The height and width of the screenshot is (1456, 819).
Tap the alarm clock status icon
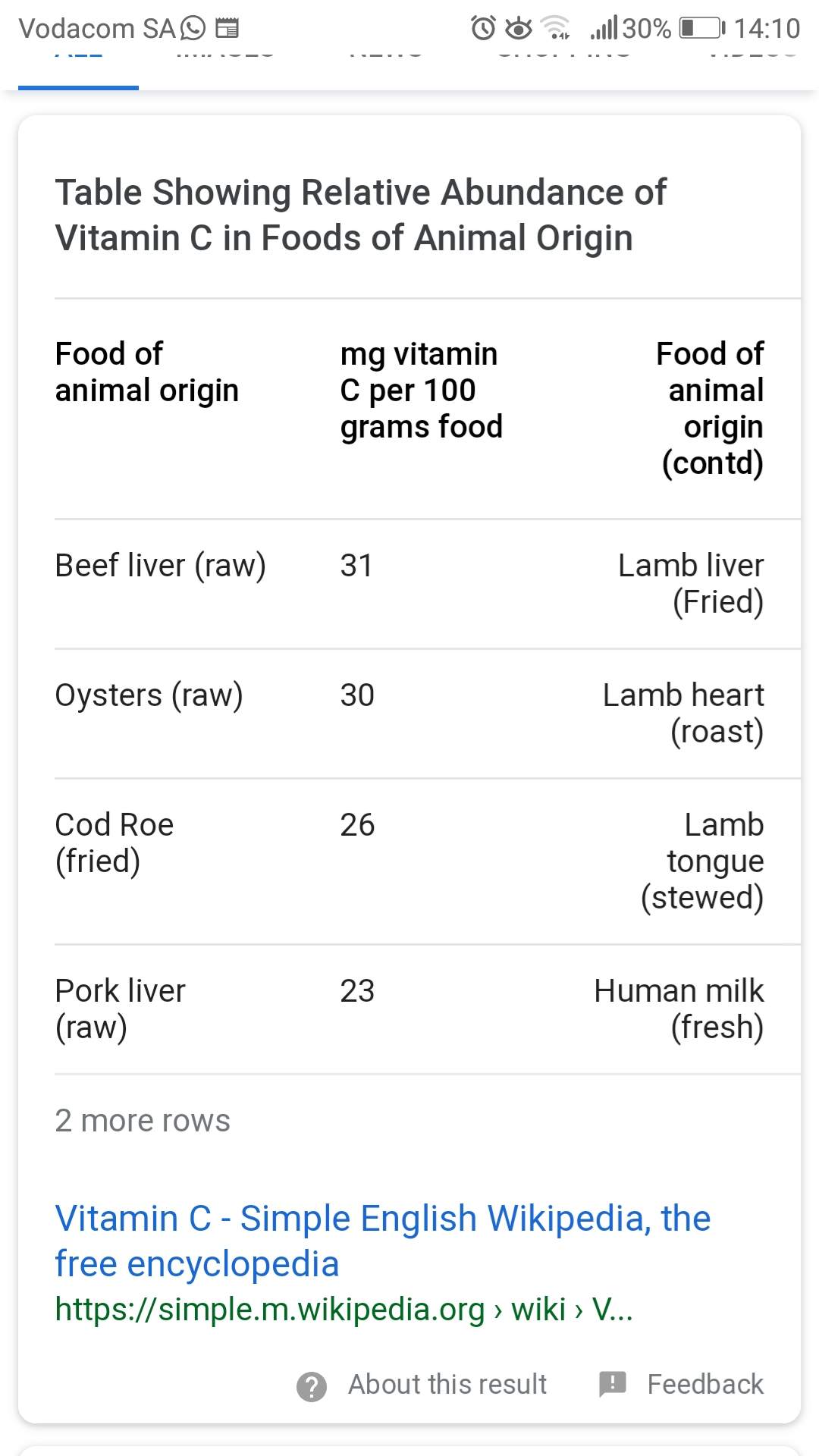pos(483,29)
